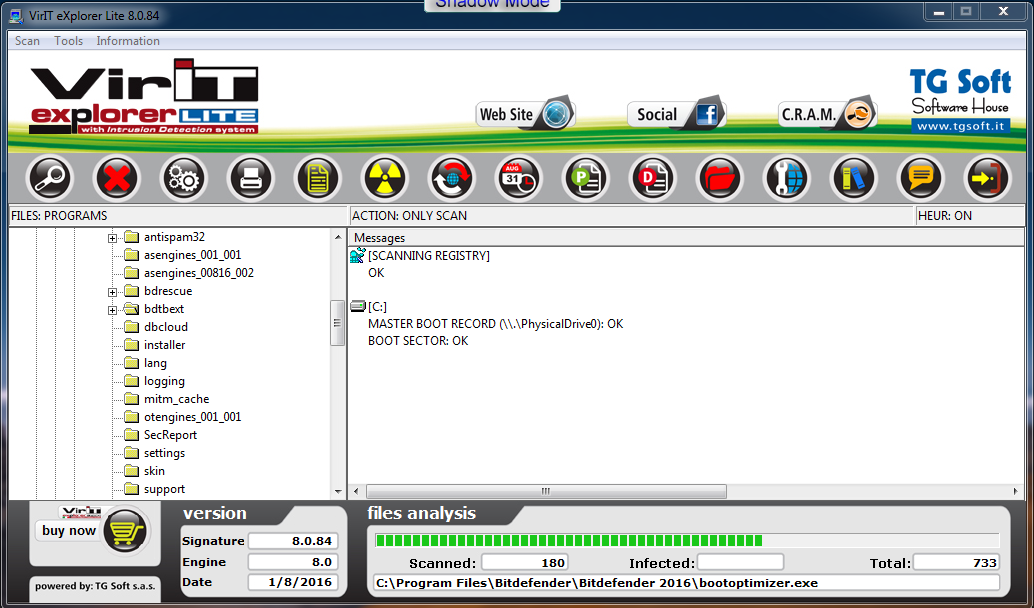Image resolution: width=1034 pixels, height=608 pixels.
Task: Select the mitm_cache folder
Action: [176, 399]
